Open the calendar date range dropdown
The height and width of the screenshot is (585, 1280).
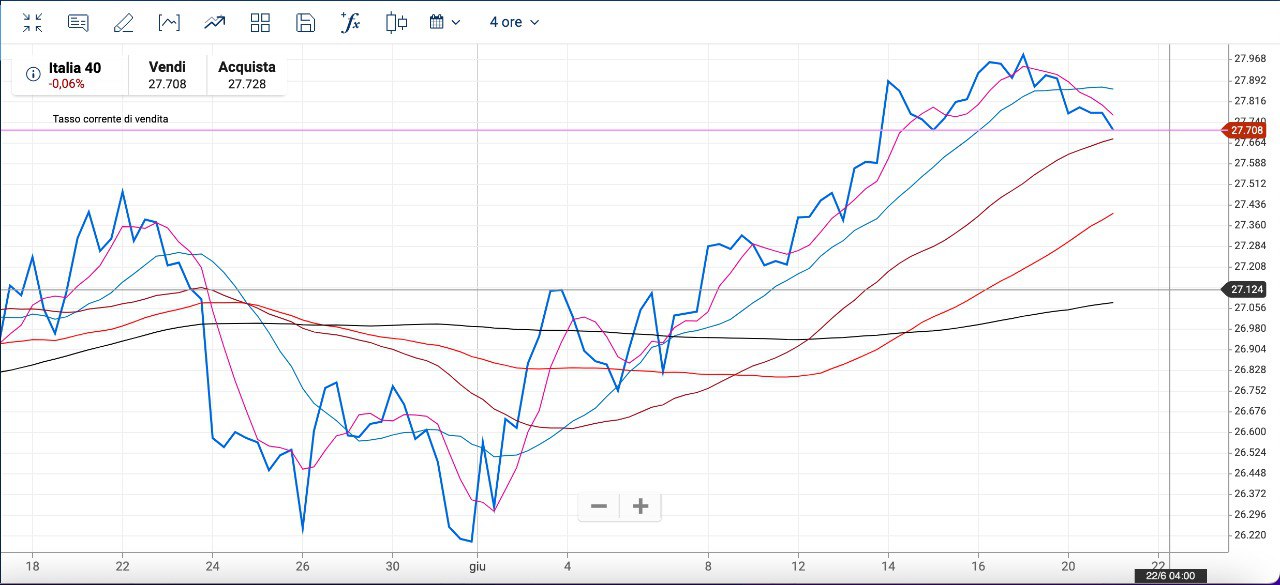(444, 22)
